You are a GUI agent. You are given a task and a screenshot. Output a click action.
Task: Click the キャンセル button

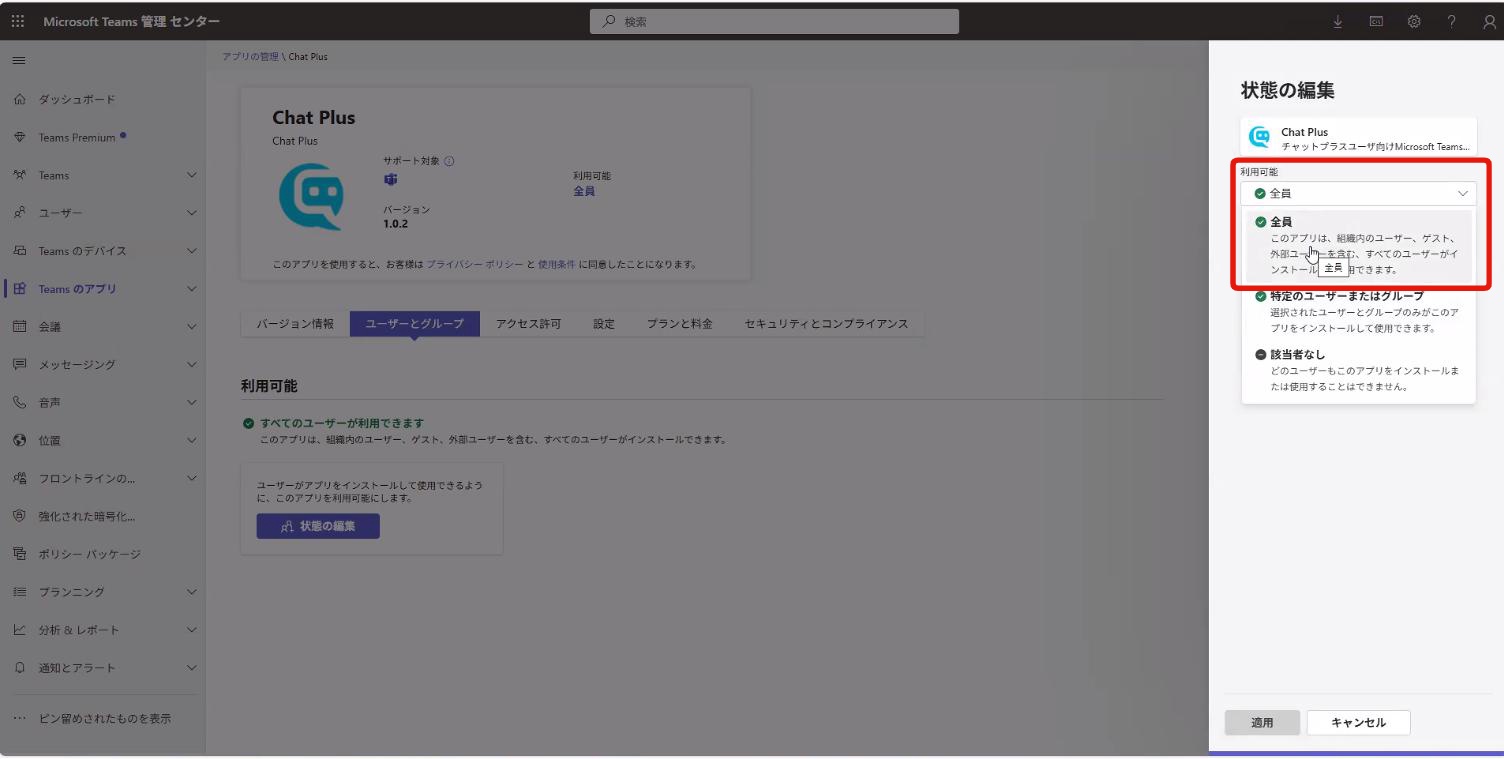click(1358, 723)
